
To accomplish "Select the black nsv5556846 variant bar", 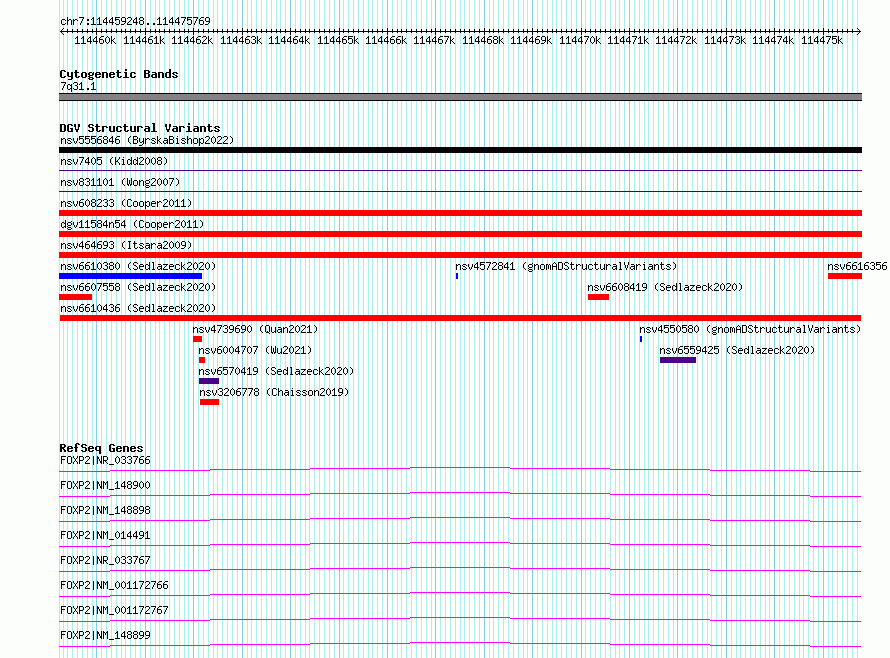I will pos(460,150).
